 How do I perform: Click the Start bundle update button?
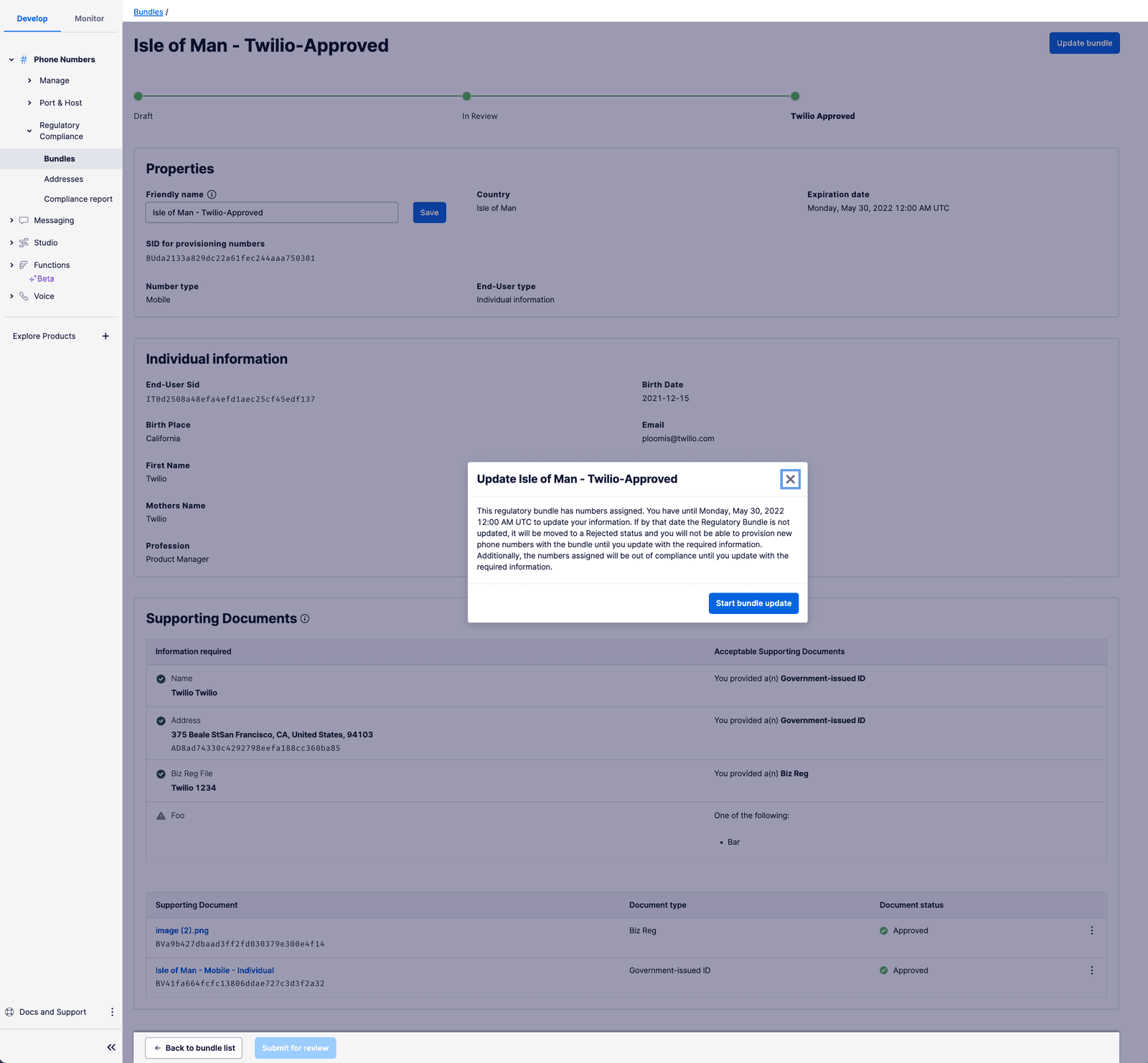pyautogui.click(x=753, y=603)
